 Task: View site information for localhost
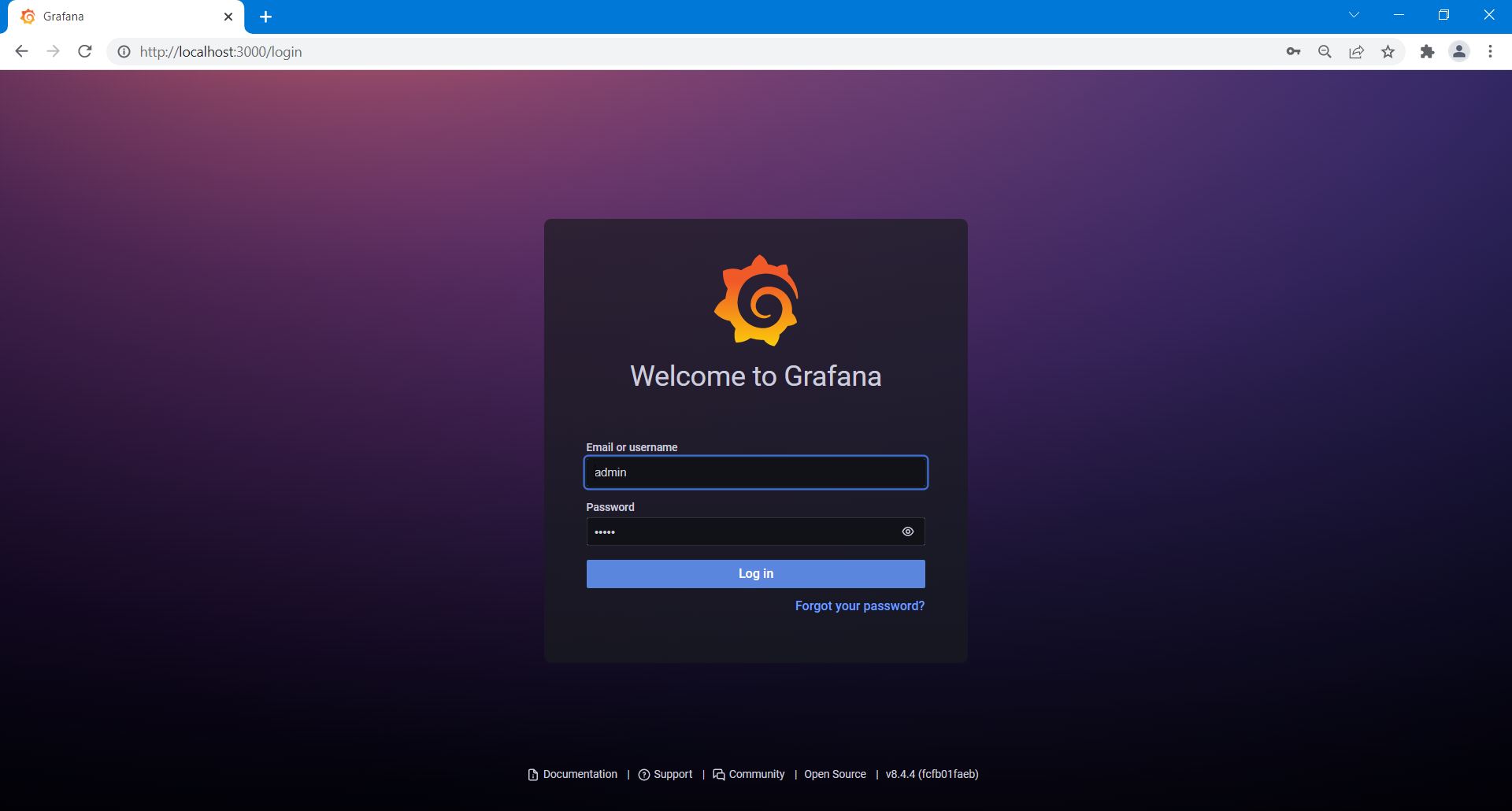tap(124, 52)
